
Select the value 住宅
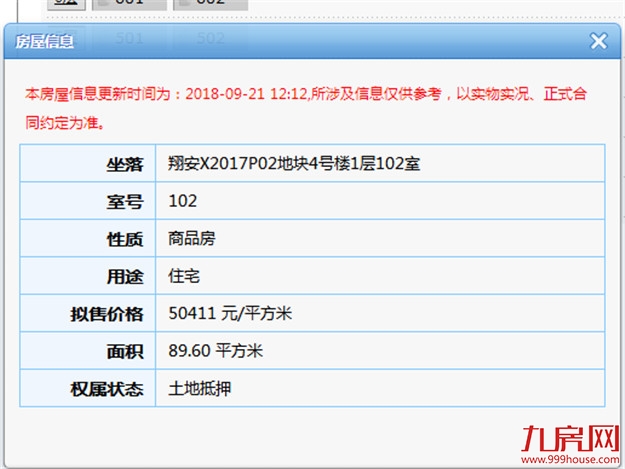(x=184, y=276)
